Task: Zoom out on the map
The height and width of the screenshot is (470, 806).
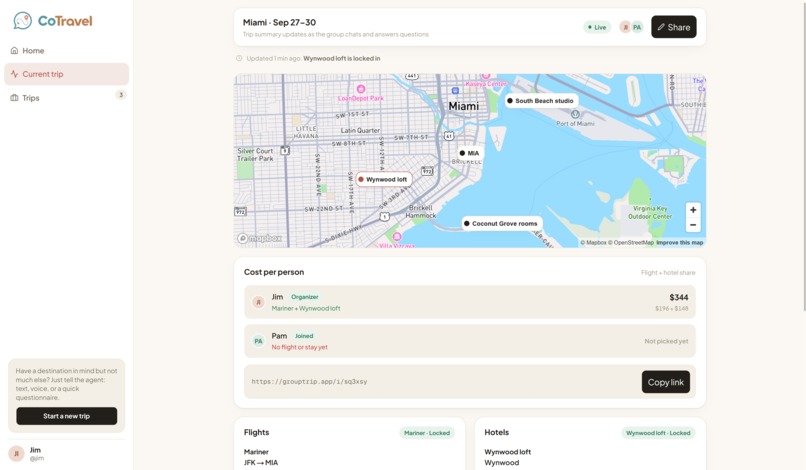Action: tap(693, 225)
